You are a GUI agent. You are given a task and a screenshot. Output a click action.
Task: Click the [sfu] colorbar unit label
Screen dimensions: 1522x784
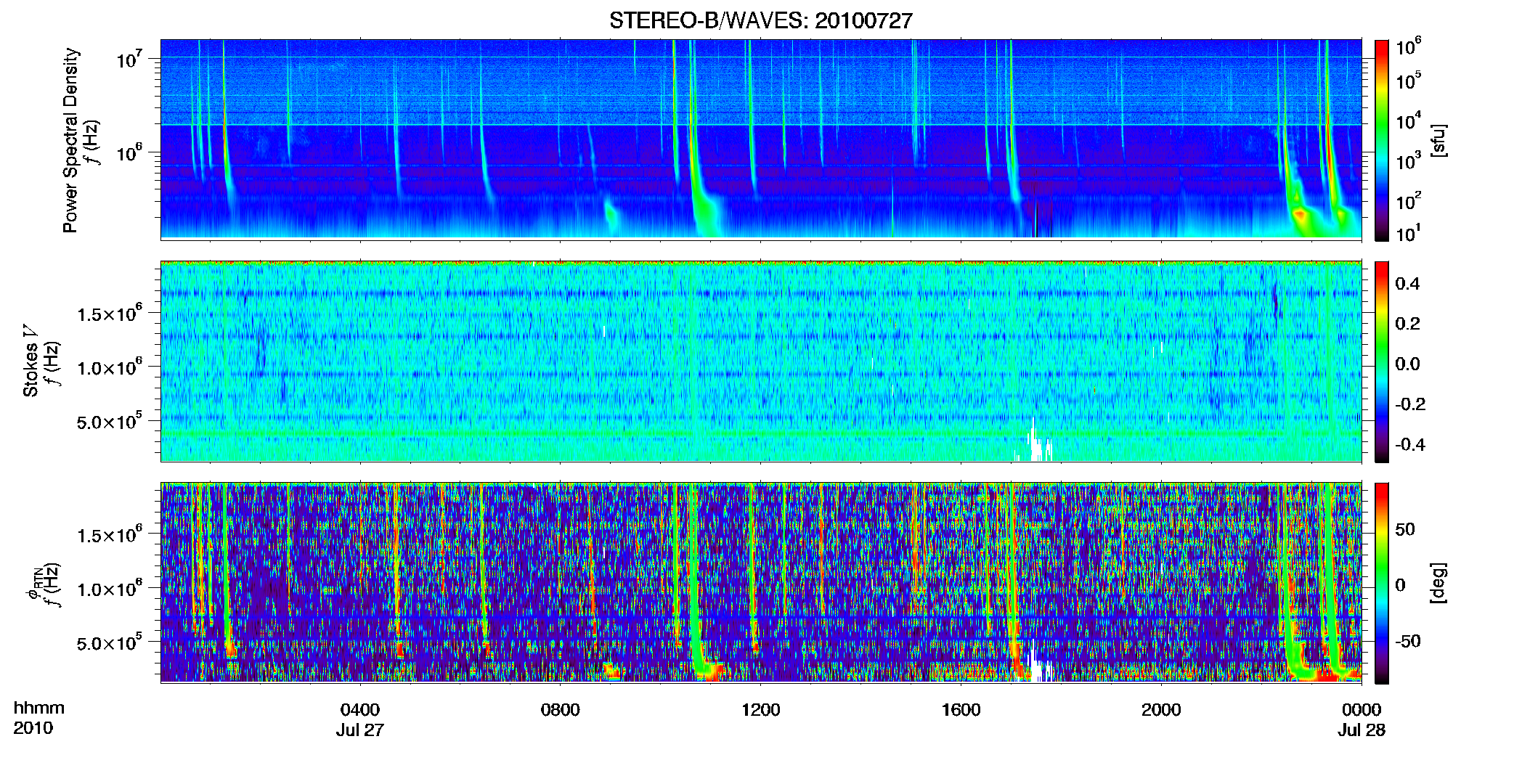point(1439,140)
